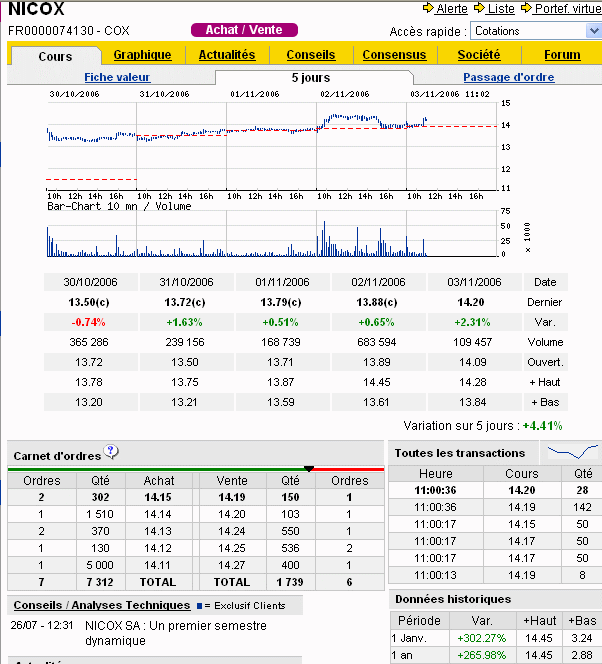
Task: Click the 03/11/2006 date column header
Action: [x=474, y=282]
